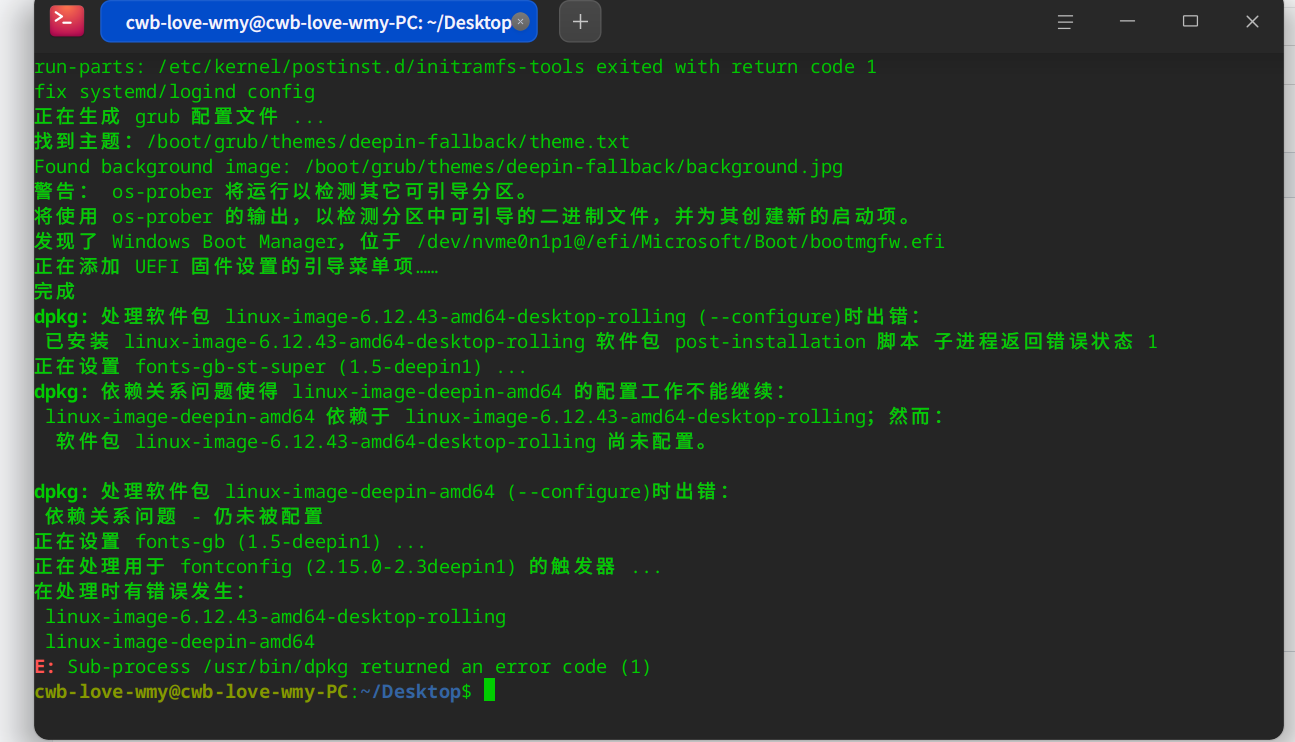Click the '正在设置 fonts-gb (1.5-deepin1)' line

[230, 542]
